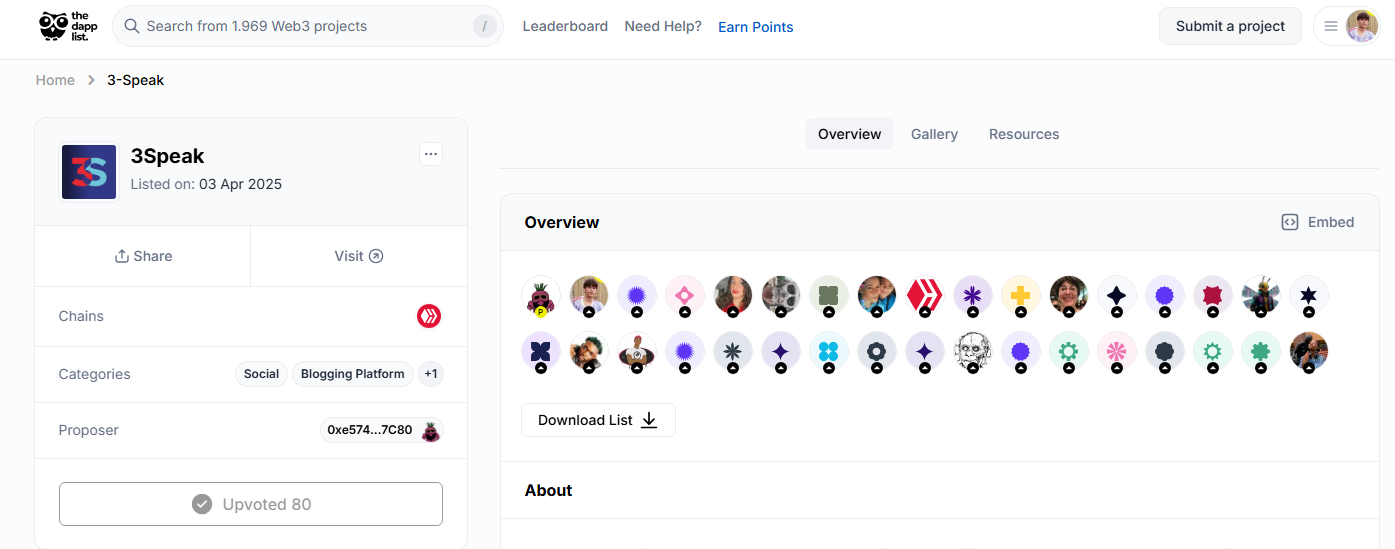Open the hamburger profile menu
This screenshot has width=1395, height=549.
(1331, 26)
